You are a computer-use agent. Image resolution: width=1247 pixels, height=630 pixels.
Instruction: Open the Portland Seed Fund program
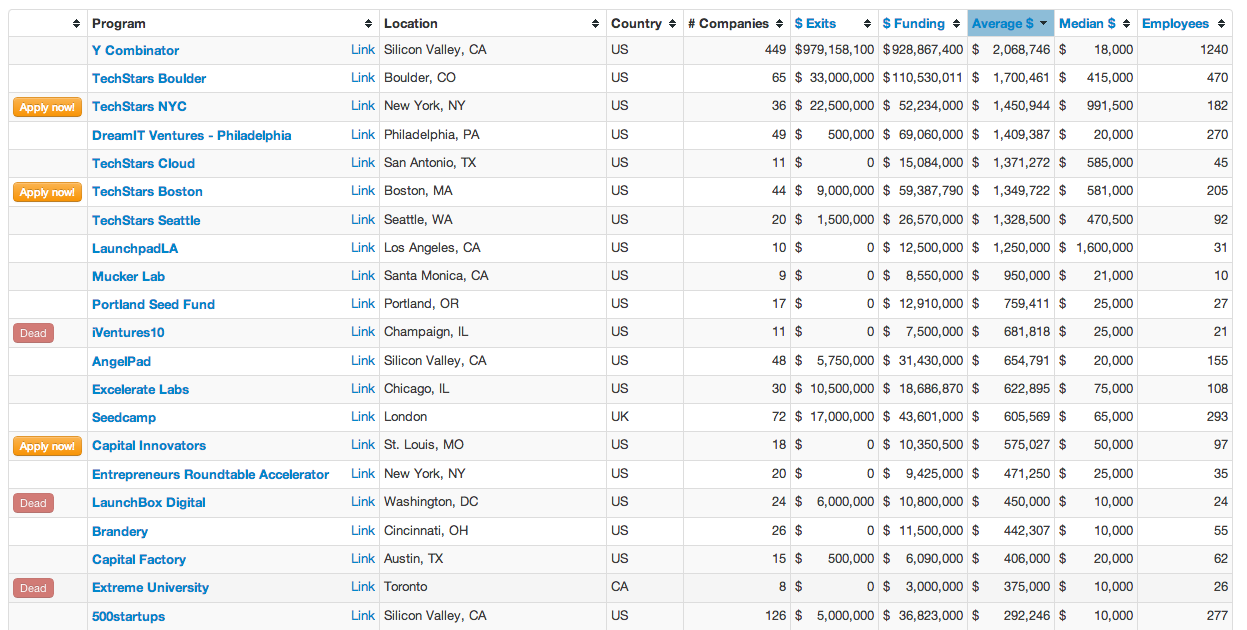(153, 304)
